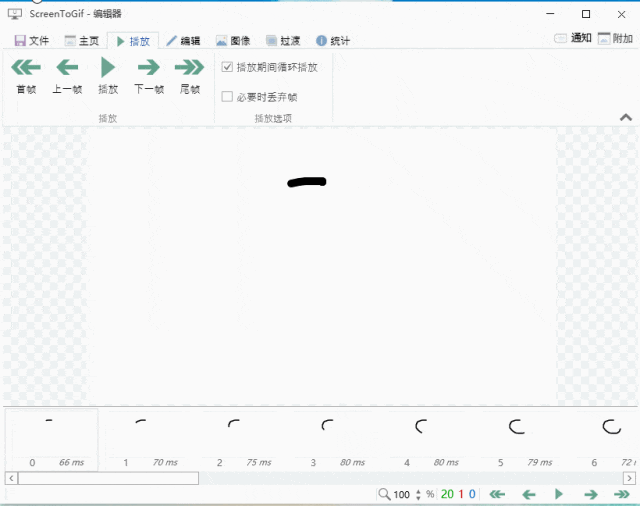This screenshot has width=640, height=506.
Task: Select frame 0 thumbnail in timeline
Action: coord(51,439)
